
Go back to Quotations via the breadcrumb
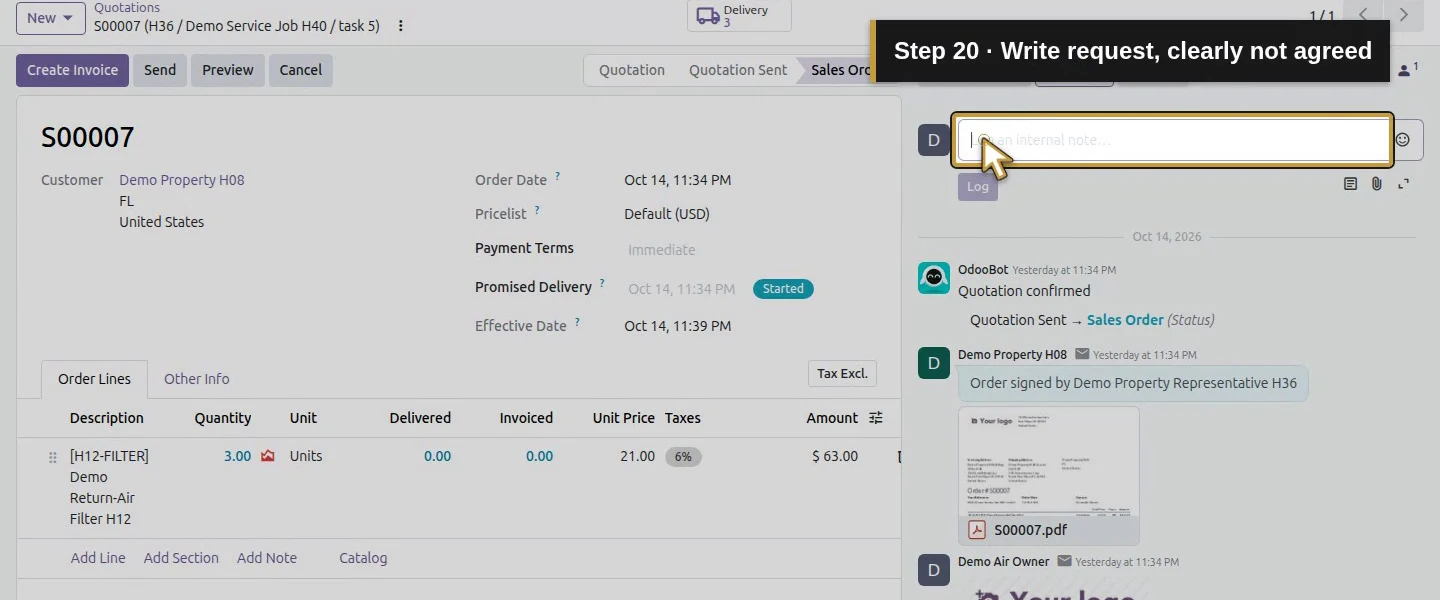tap(127, 8)
